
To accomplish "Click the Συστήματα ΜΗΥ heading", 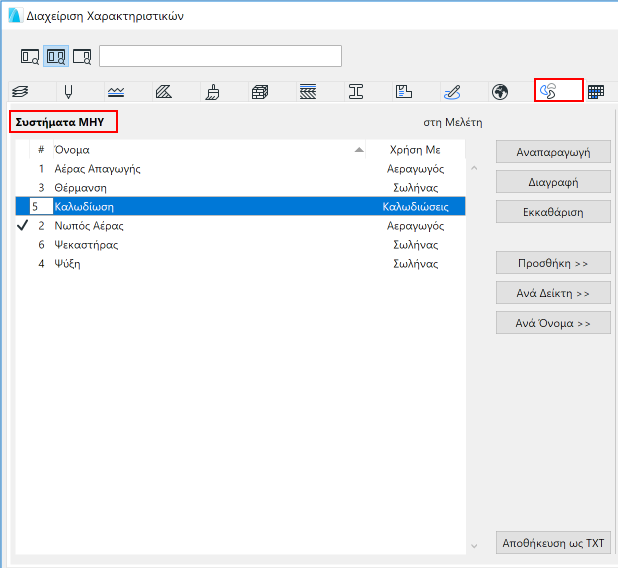I will (x=60, y=122).
